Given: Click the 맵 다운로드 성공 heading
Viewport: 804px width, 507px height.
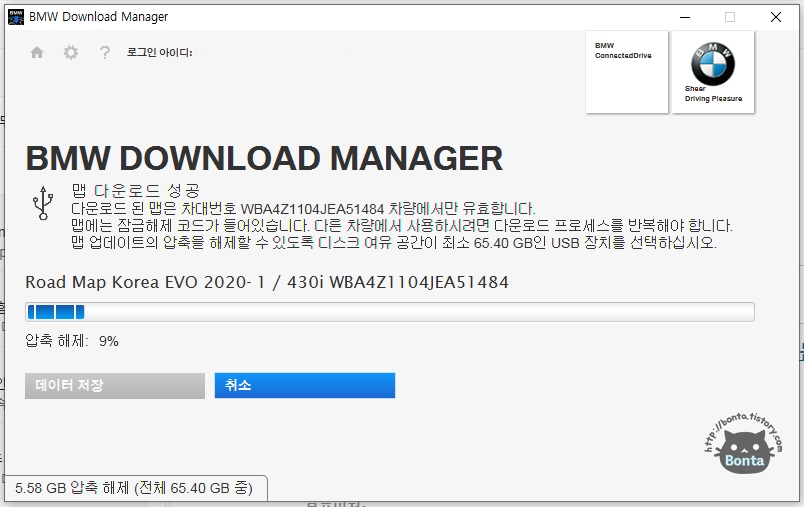Looking at the screenshot, I should 135,191.
